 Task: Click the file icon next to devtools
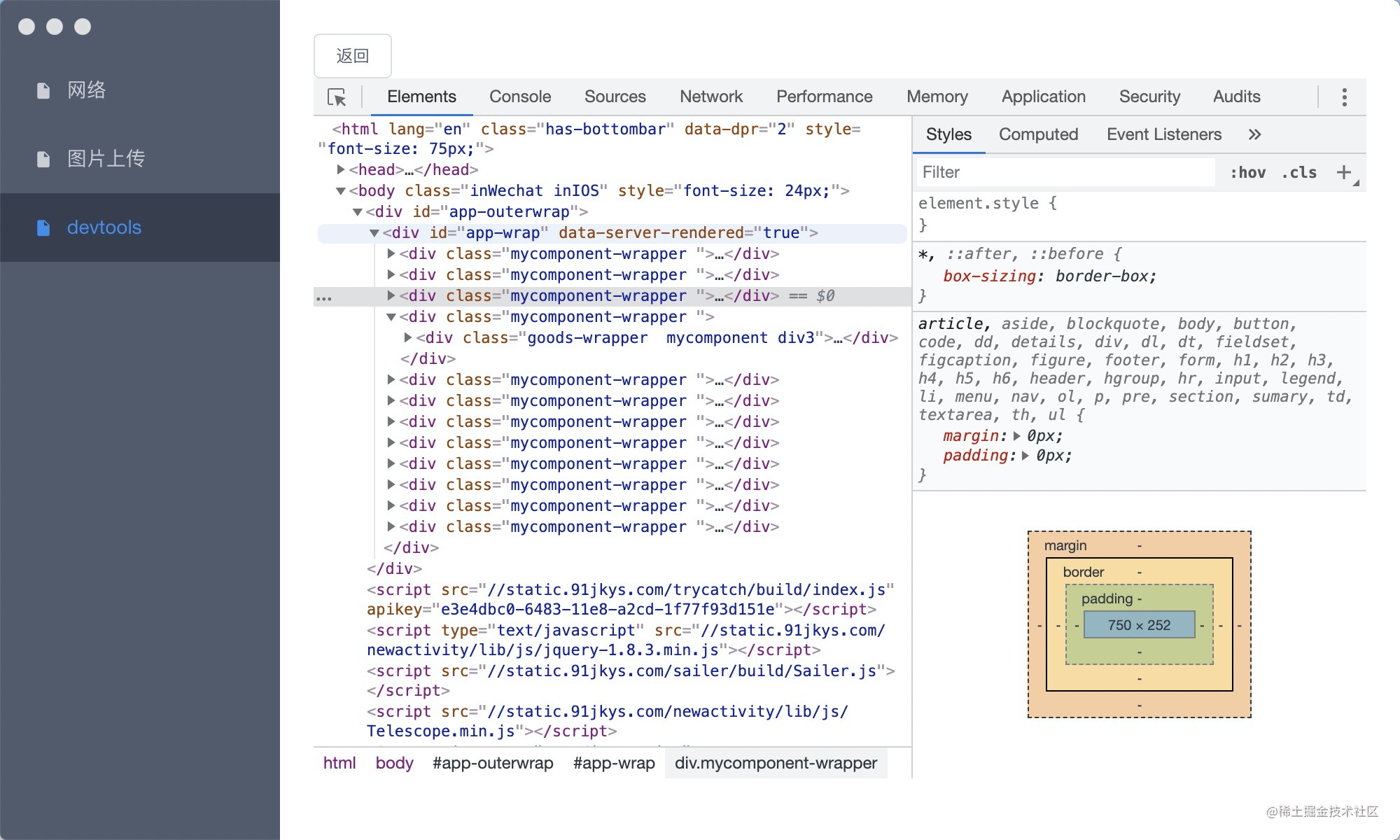(43, 227)
